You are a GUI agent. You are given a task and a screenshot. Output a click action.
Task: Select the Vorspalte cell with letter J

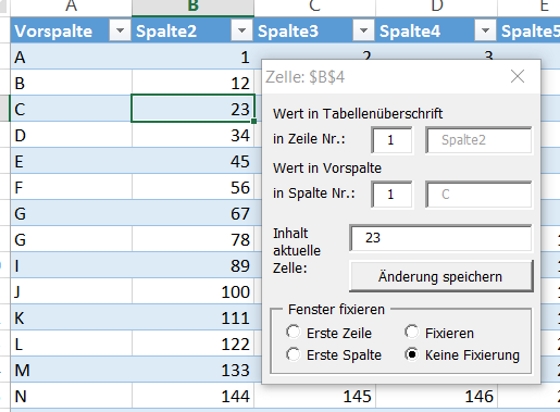point(71,291)
